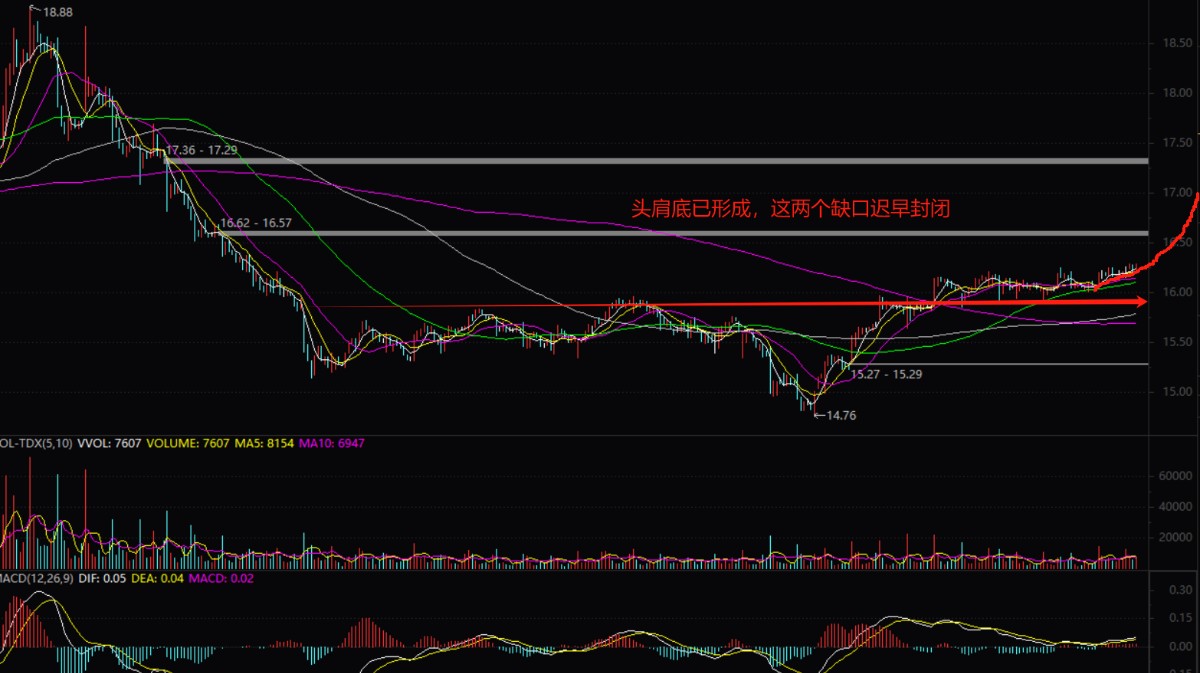
Task: Select the MA5: 8154 volume legend
Action: (266, 442)
